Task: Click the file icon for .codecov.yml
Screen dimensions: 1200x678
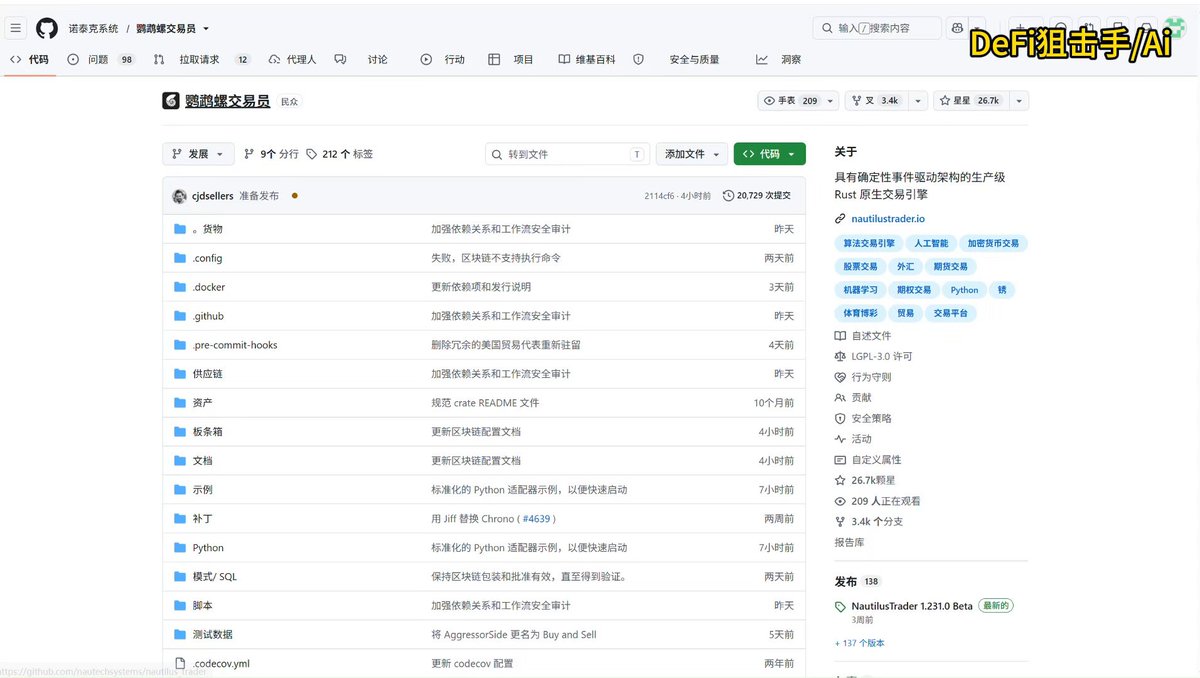Action: (x=180, y=663)
